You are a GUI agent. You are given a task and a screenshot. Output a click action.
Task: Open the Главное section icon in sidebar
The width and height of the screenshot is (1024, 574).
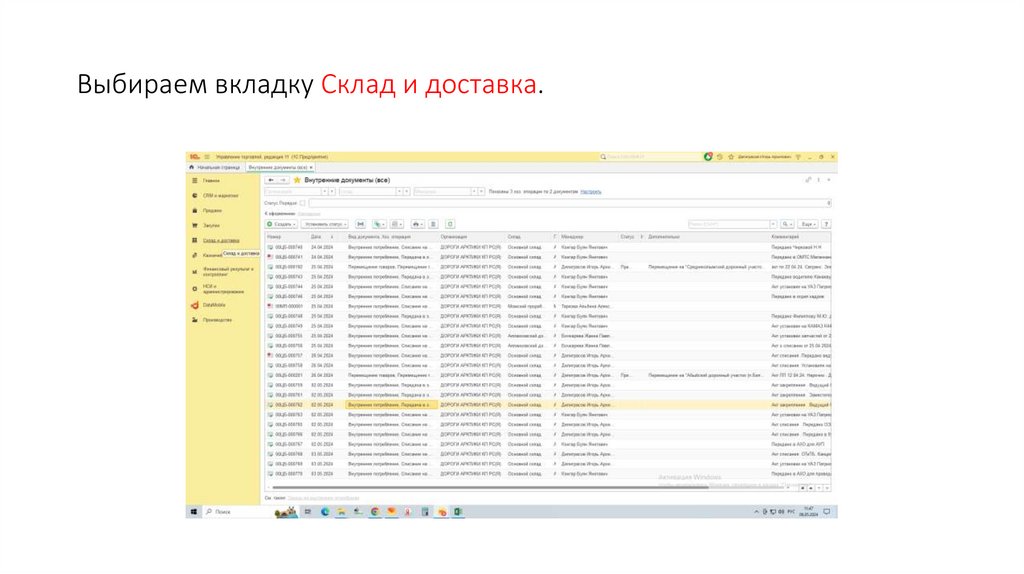(x=195, y=180)
